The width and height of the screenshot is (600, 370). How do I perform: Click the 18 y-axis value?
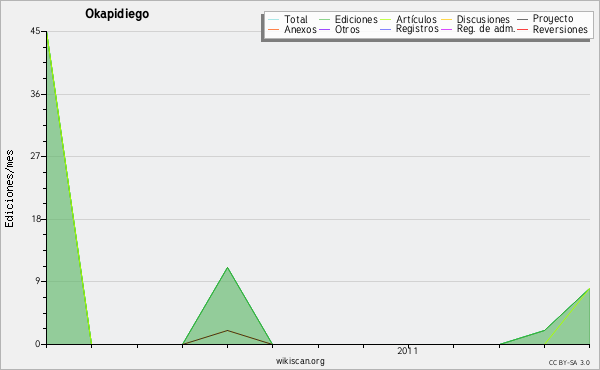click(x=36, y=219)
